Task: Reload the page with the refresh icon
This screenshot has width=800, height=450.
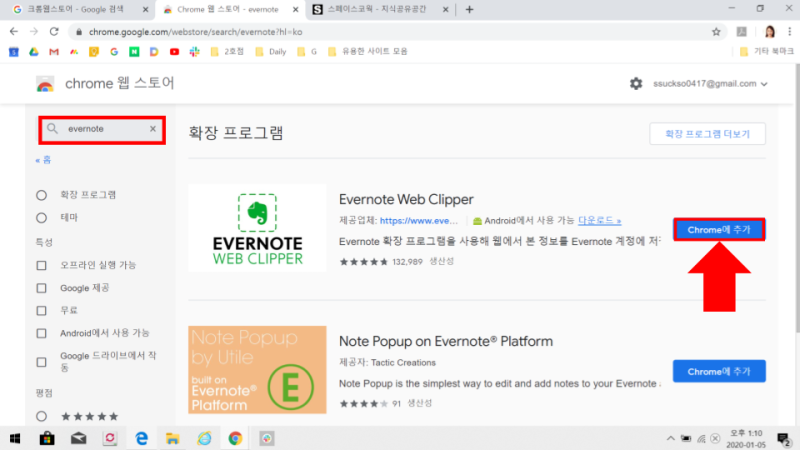Action: pos(54,32)
